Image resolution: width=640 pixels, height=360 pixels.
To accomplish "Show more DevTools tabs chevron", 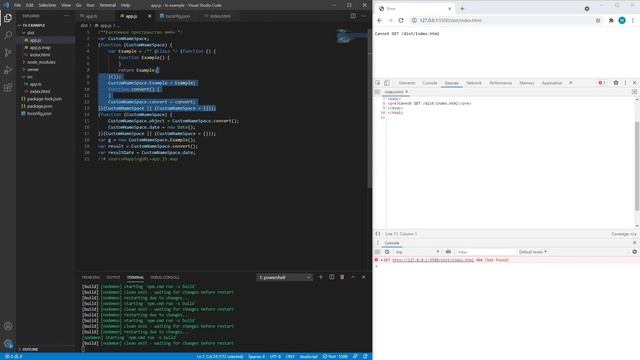I will click(x=571, y=83).
